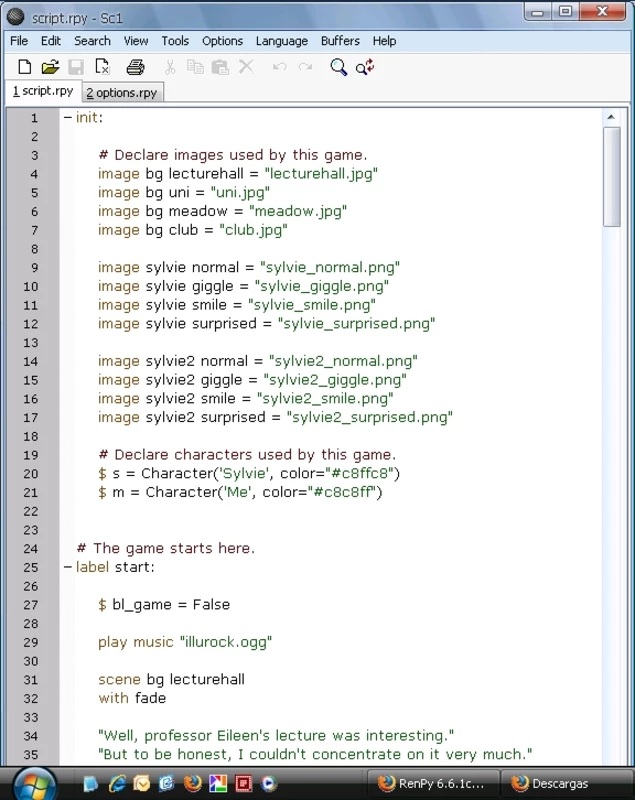Click the Close file toolbar icon
The image size is (635, 800).
click(x=102, y=67)
